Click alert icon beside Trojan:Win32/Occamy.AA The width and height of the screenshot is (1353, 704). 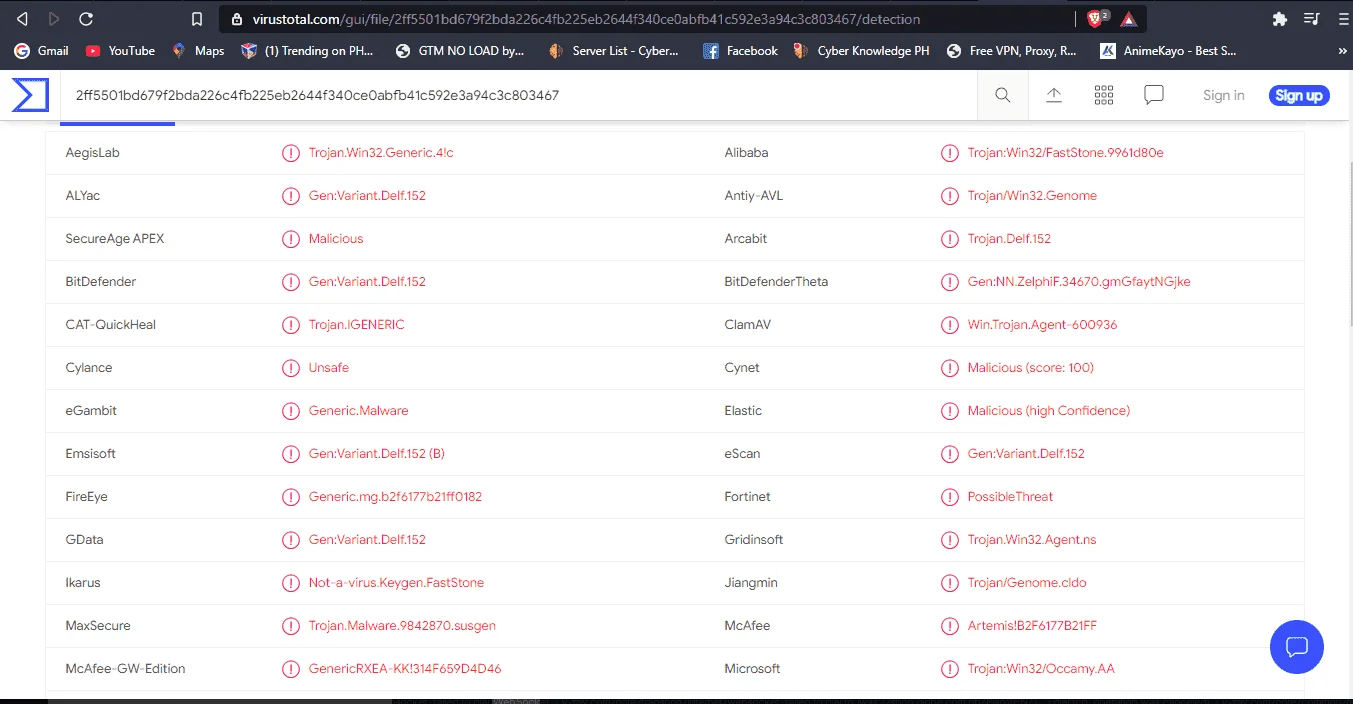[950, 669]
